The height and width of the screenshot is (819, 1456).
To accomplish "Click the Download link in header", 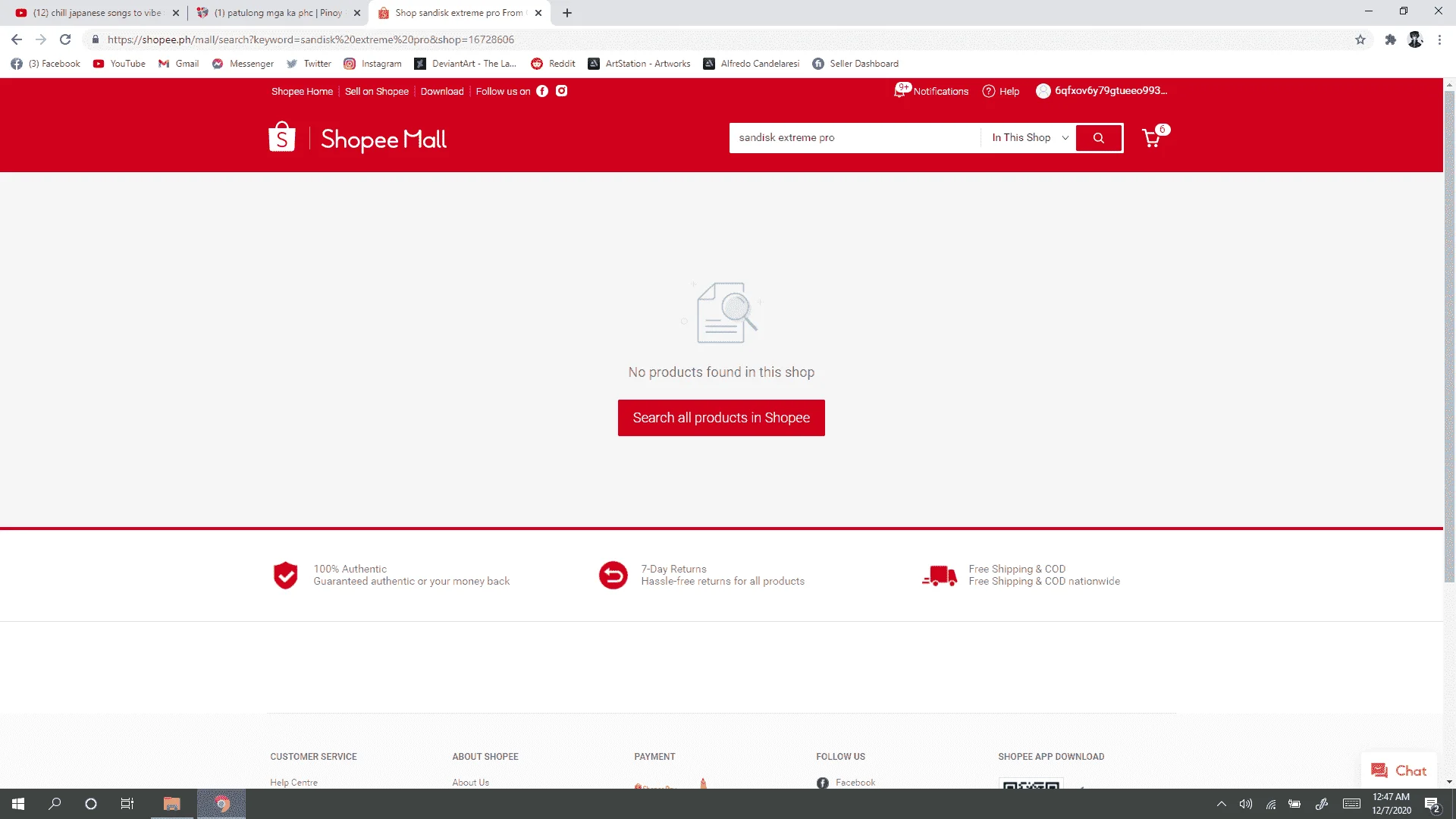I will [x=442, y=92].
